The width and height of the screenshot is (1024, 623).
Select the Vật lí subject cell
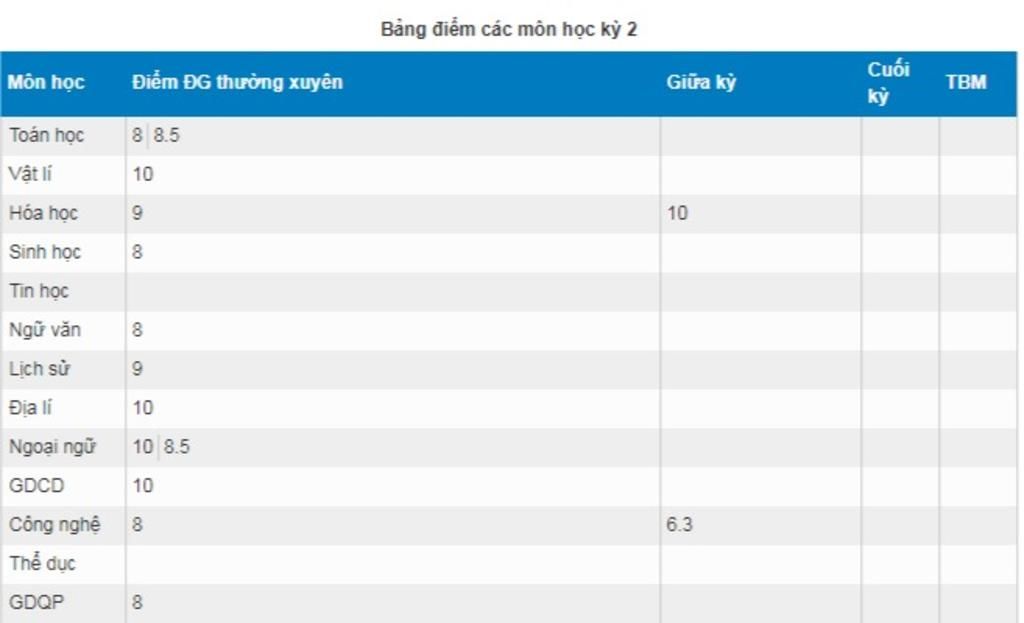31,174
